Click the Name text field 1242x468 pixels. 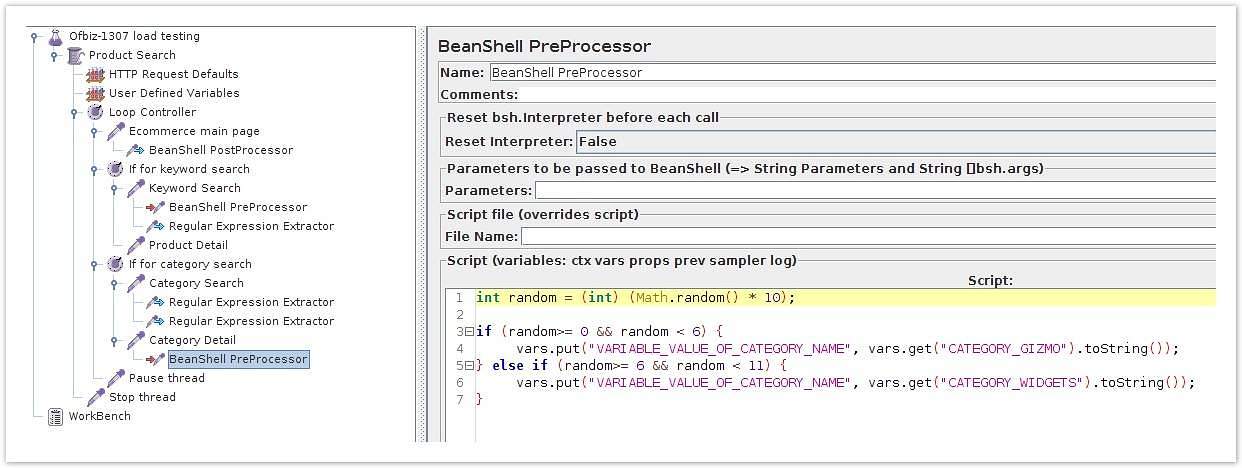coord(852,72)
